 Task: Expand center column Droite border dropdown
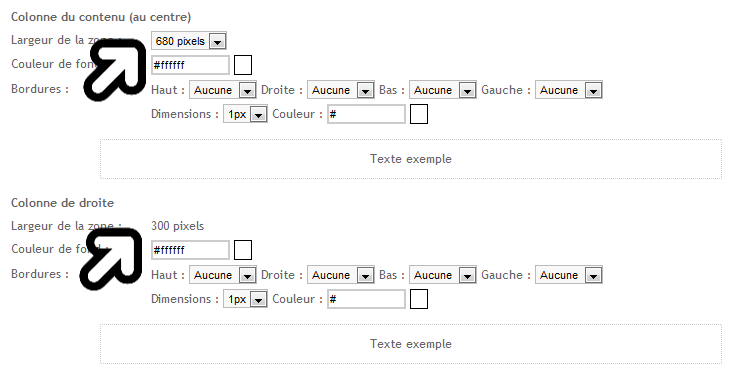341,90
